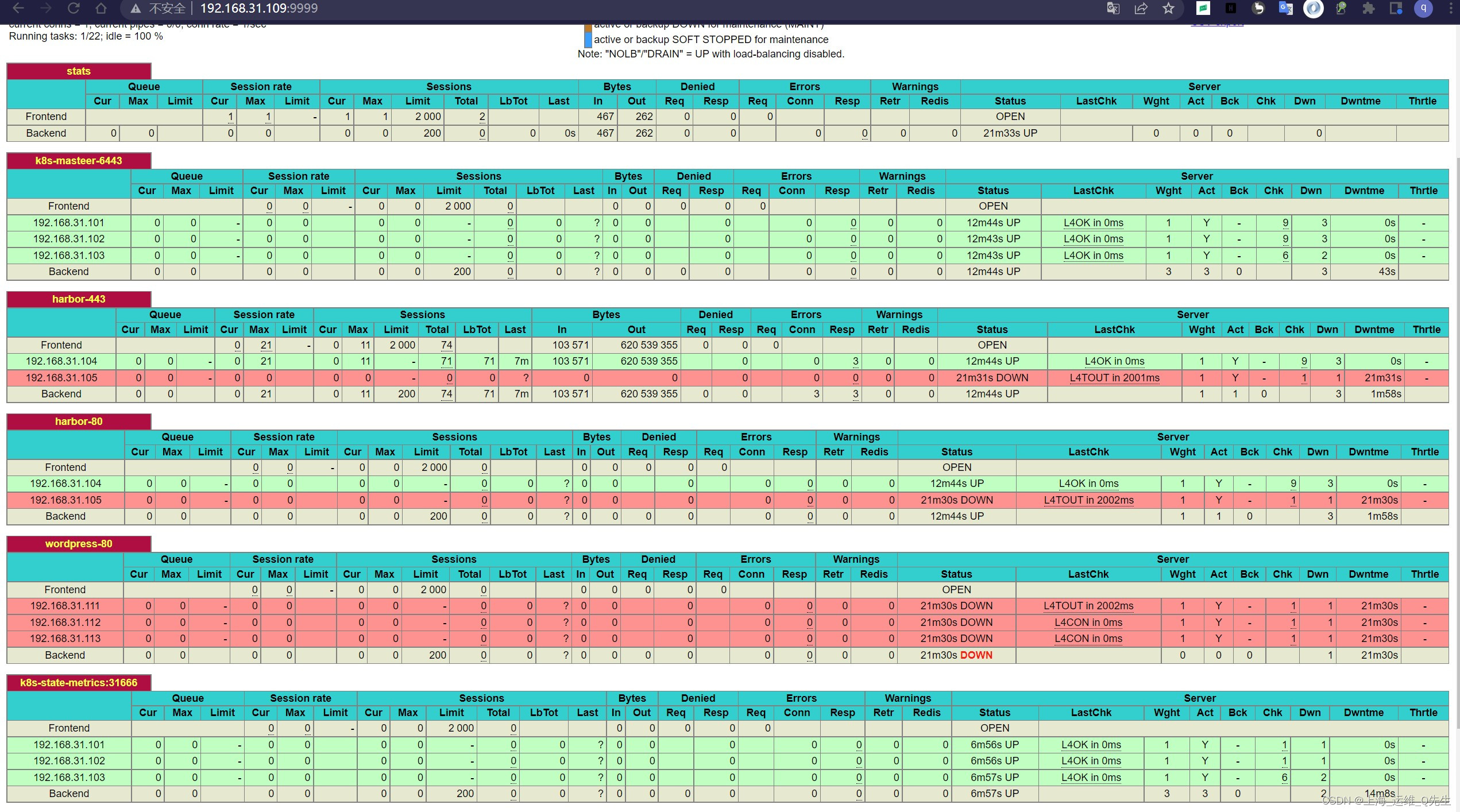Open the 'q' profile avatar
This screenshot has height=812, width=1460.
[x=1424, y=8]
